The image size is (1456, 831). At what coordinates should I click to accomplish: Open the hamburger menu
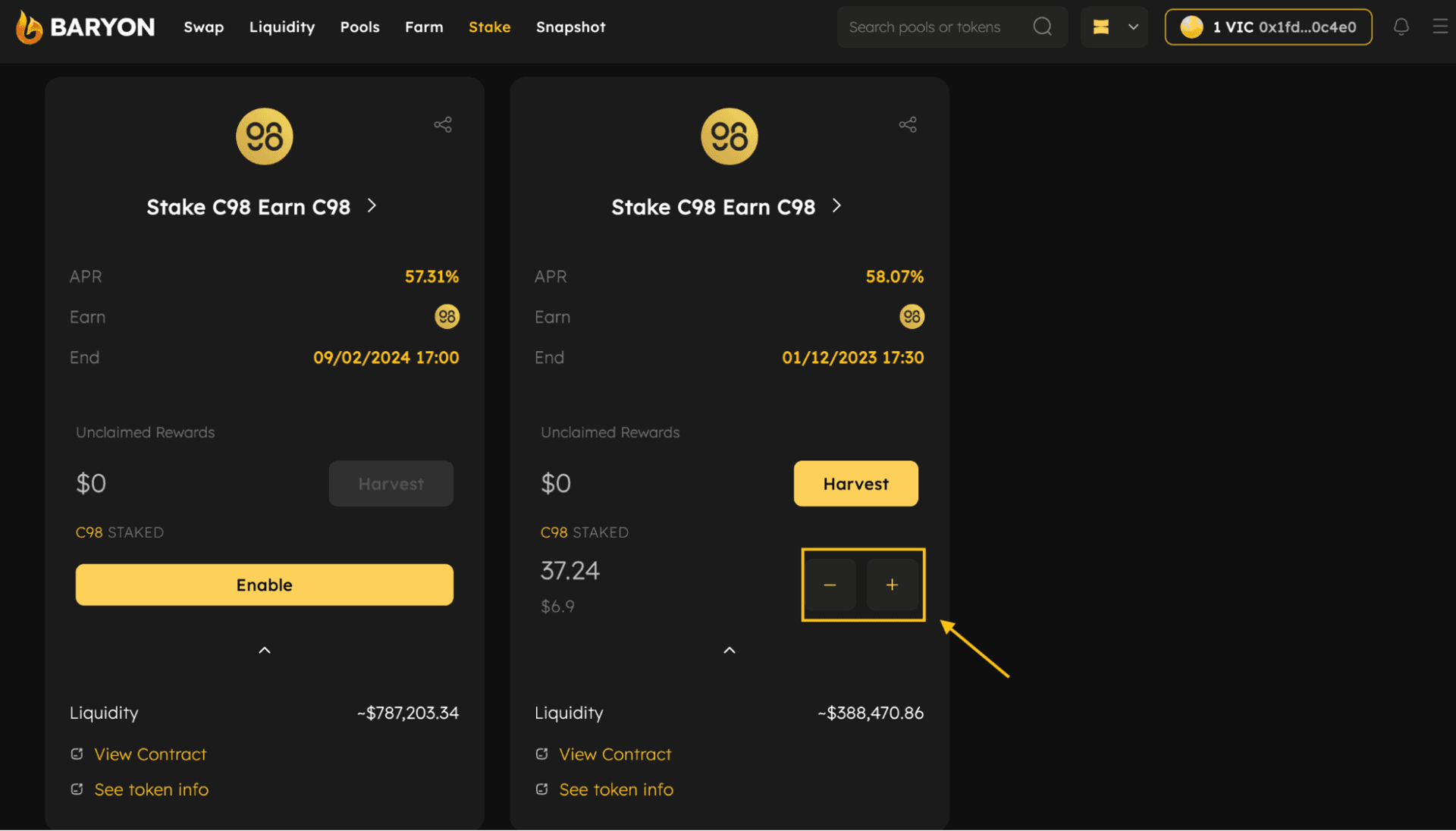(1440, 27)
